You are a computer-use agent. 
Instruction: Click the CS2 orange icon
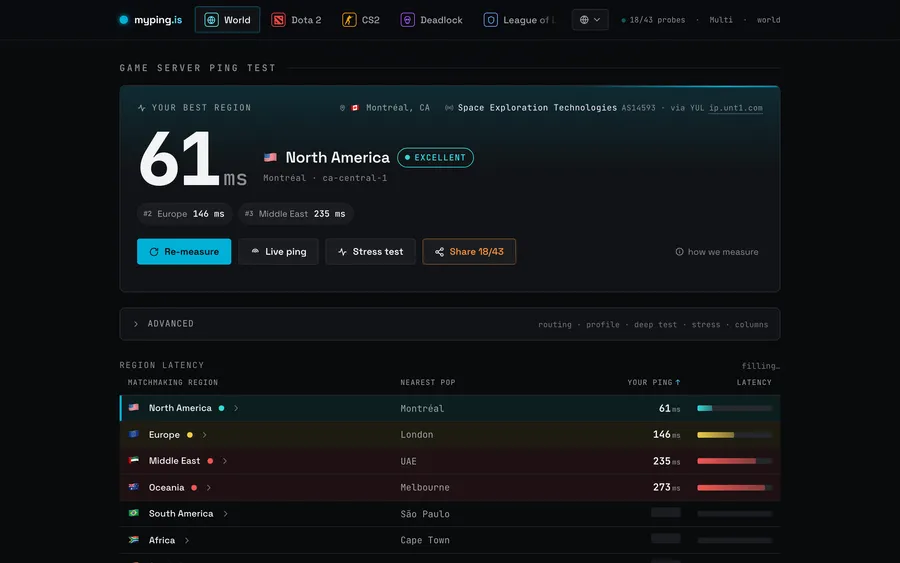[x=349, y=20]
